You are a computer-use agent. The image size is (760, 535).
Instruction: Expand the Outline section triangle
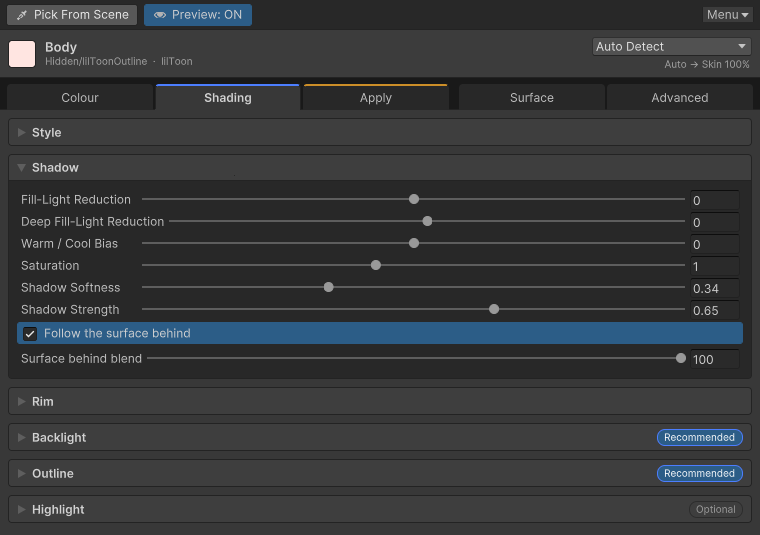click(21, 473)
